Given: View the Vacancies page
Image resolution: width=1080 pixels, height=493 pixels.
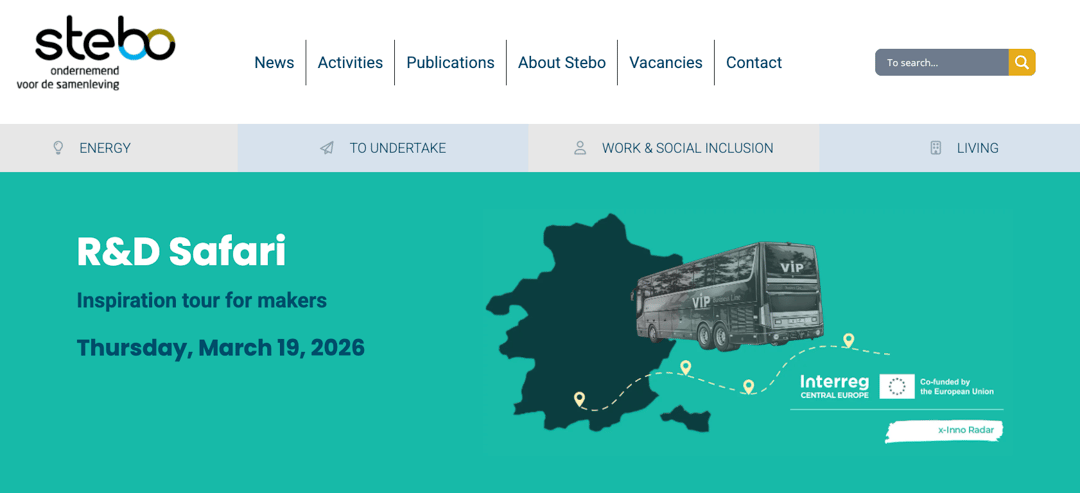Looking at the screenshot, I should tap(666, 62).
